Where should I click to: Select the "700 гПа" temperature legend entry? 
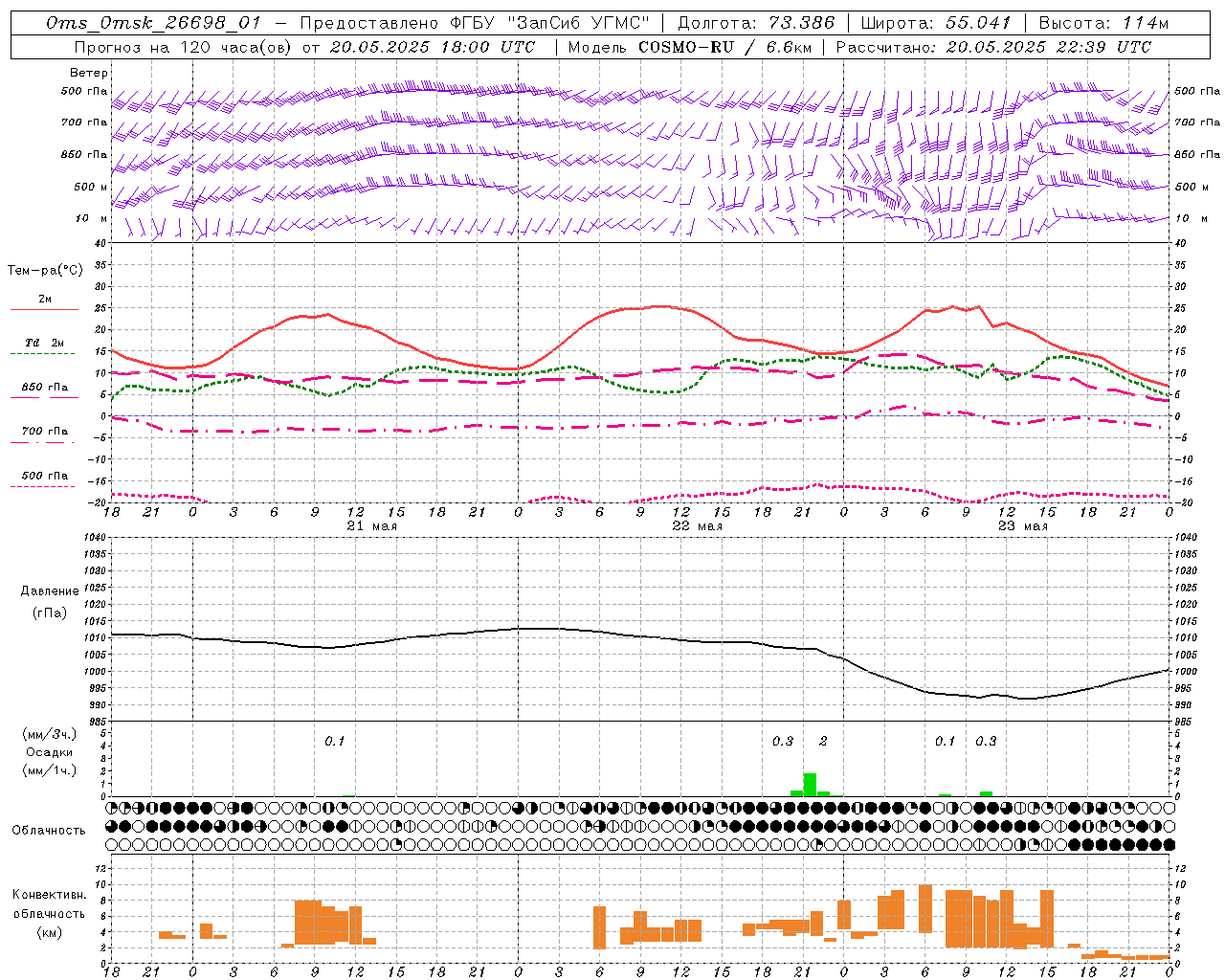[44, 432]
